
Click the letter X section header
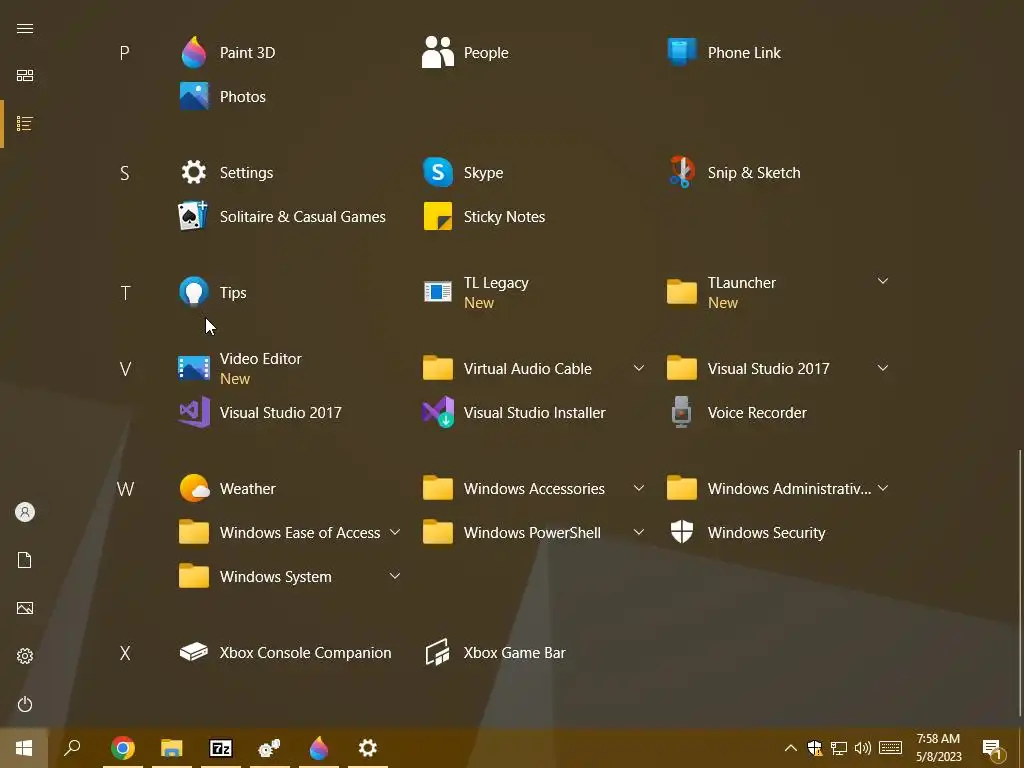pos(125,652)
